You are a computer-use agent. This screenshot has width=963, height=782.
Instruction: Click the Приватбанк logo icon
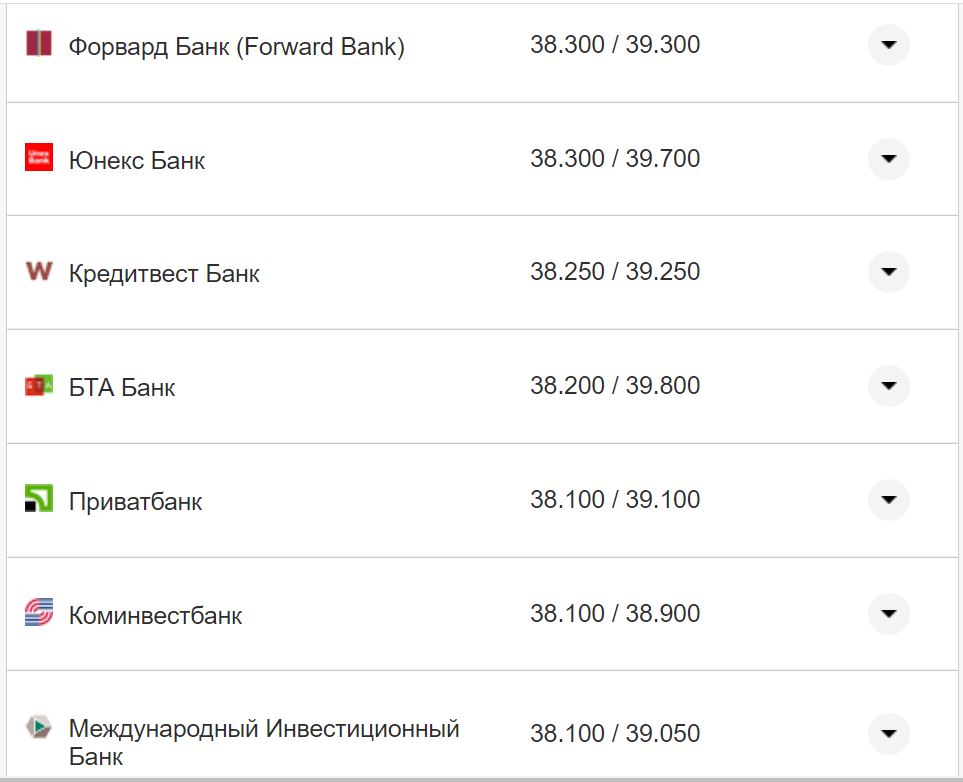coord(40,499)
